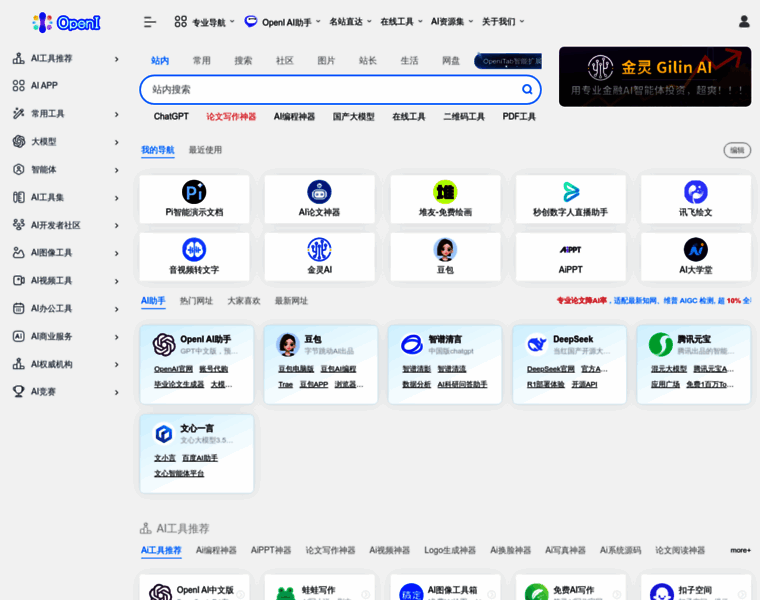
Task: Open 名站直达 dropdown menu
Action: (x=350, y=21)
